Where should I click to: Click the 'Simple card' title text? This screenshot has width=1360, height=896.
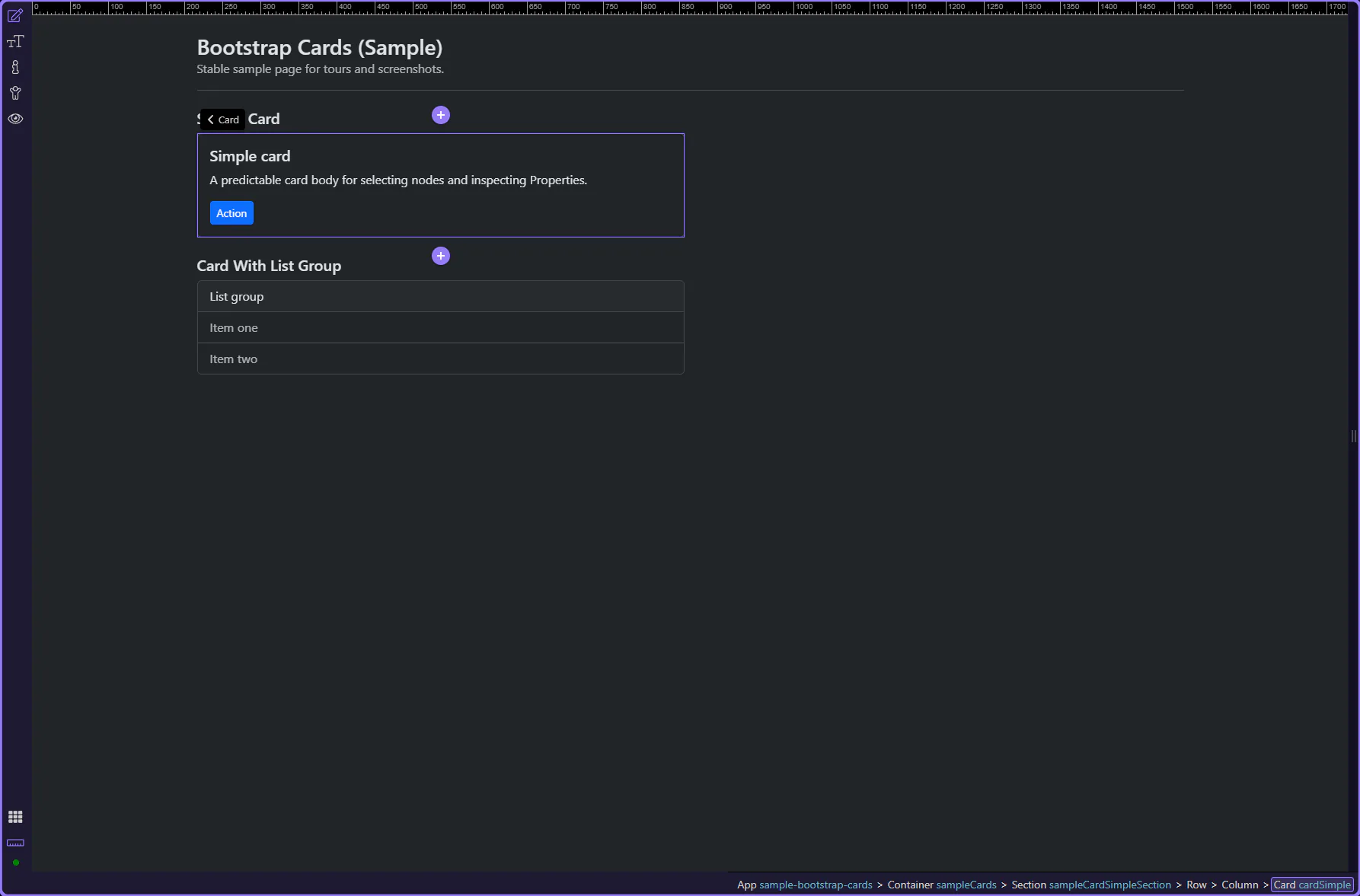point(250,156)
